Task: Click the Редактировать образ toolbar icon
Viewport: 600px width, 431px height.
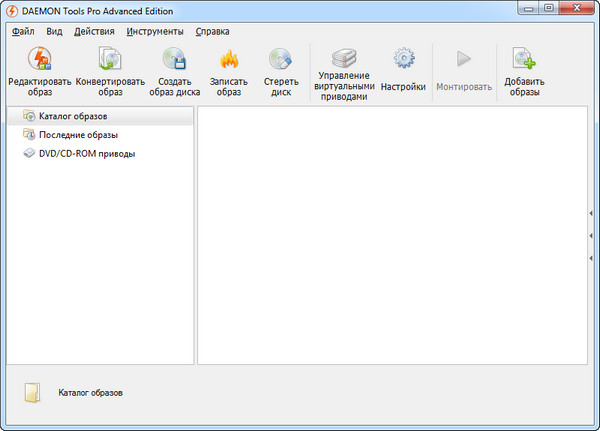Action: point(39,61)
